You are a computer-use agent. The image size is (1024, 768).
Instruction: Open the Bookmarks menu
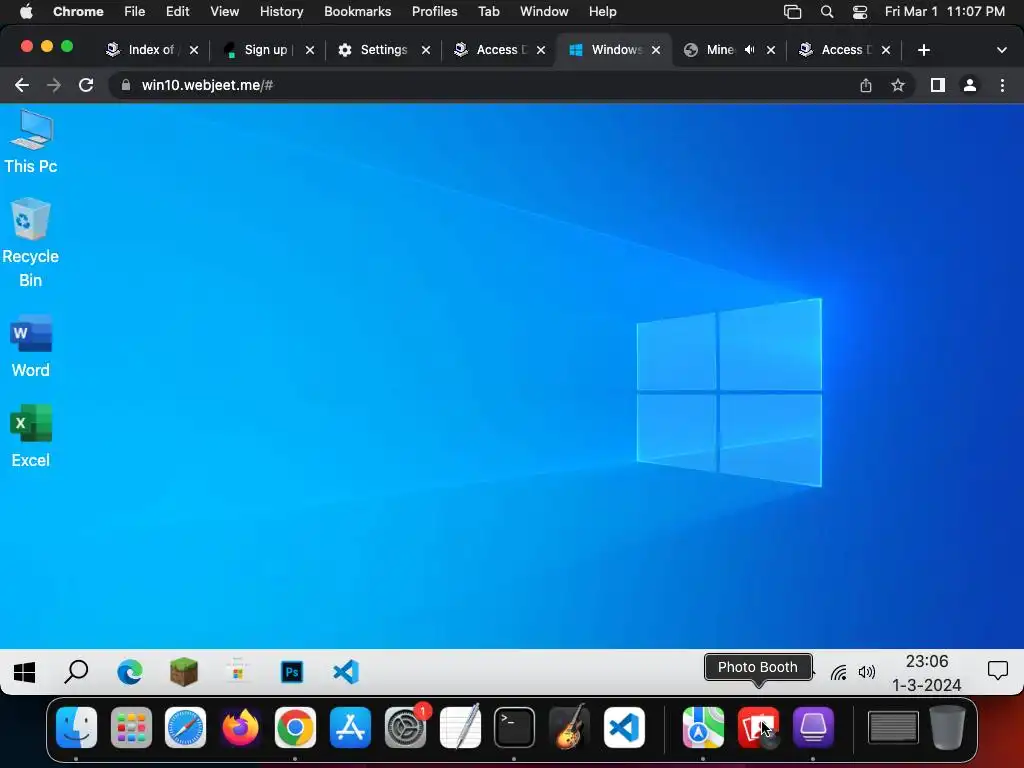[357, 11]
